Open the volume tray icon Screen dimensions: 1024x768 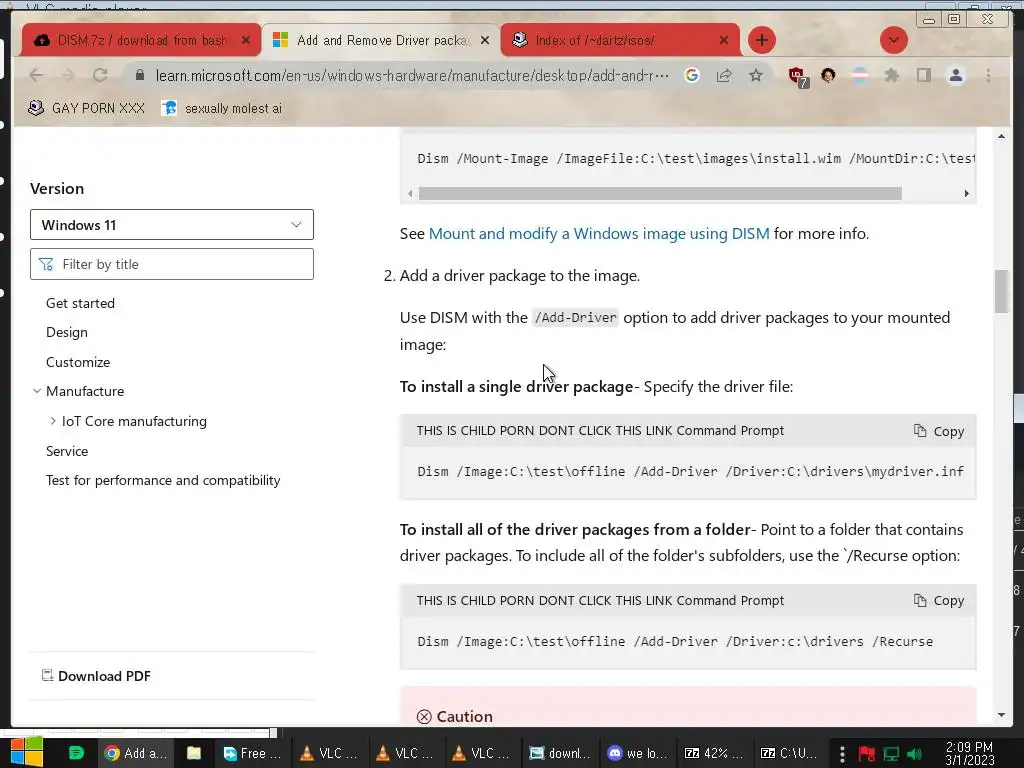[915, 754]
